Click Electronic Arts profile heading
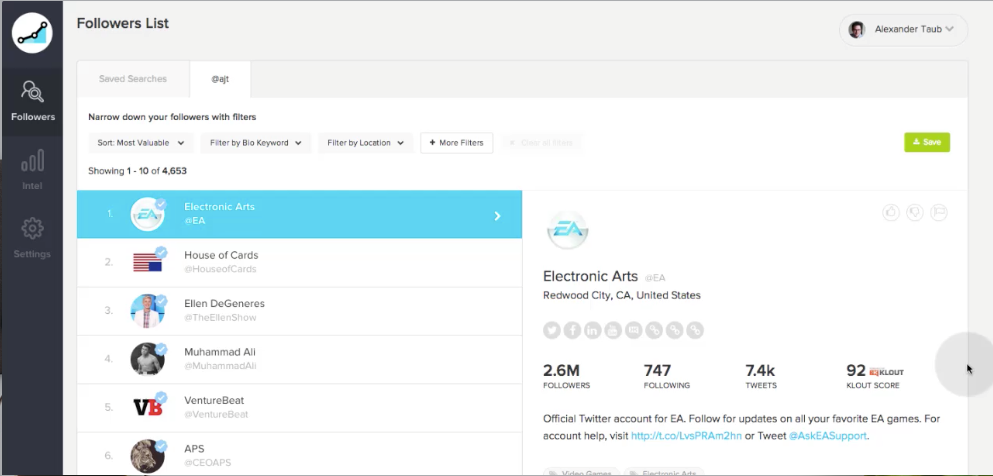Viewport: 993px width, 476px height. 590,276
